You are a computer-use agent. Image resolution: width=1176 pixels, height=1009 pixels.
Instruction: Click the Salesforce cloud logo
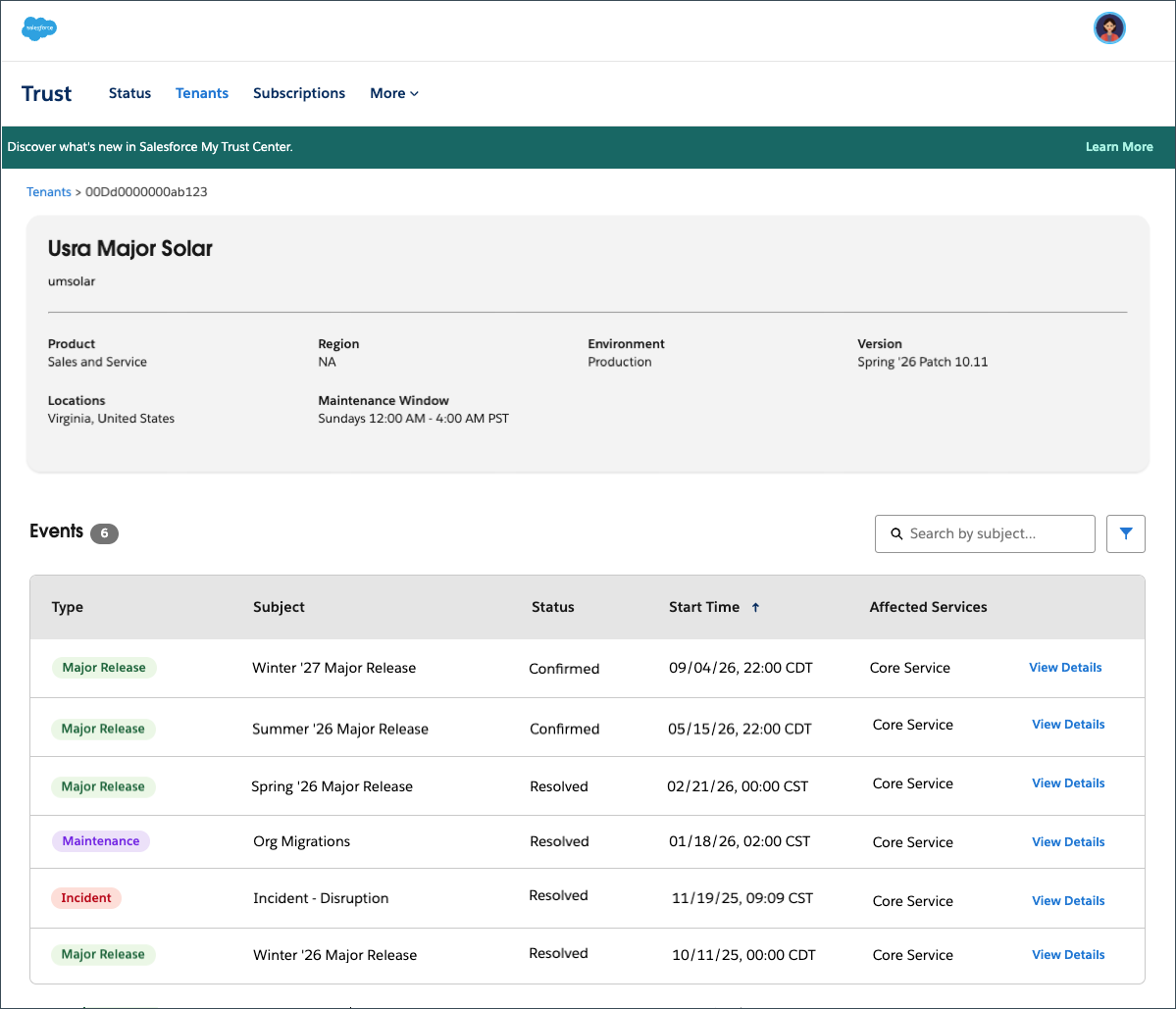point(39,28)
